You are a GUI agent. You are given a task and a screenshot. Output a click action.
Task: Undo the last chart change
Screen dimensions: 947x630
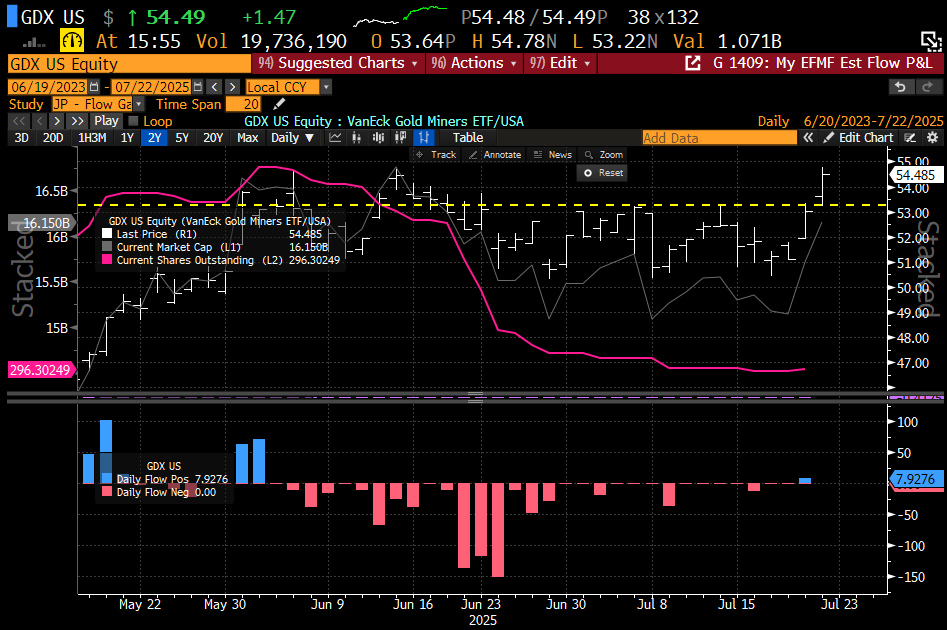900,87
